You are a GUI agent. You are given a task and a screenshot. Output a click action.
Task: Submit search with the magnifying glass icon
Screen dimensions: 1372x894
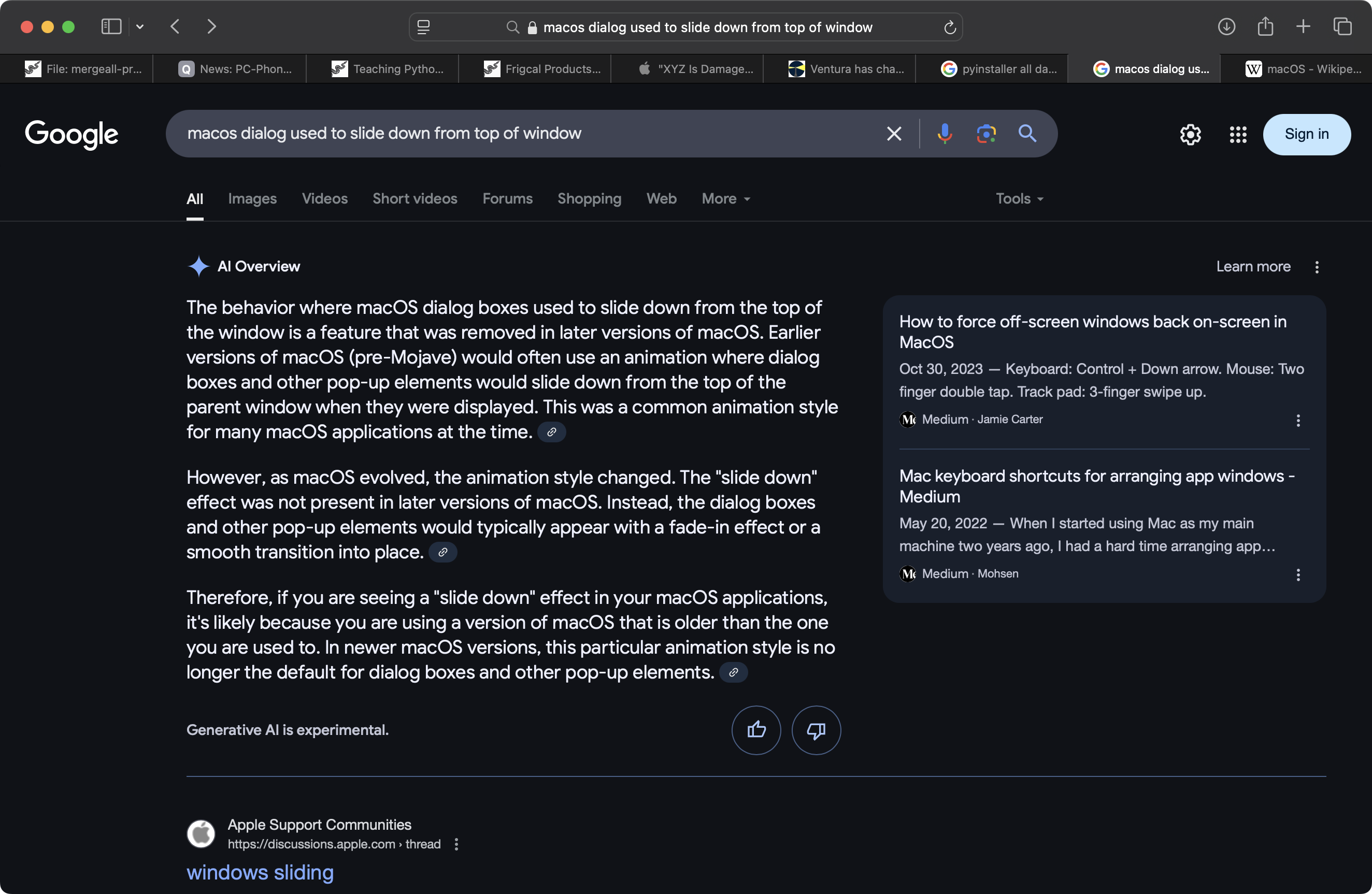click(1027, 134)
